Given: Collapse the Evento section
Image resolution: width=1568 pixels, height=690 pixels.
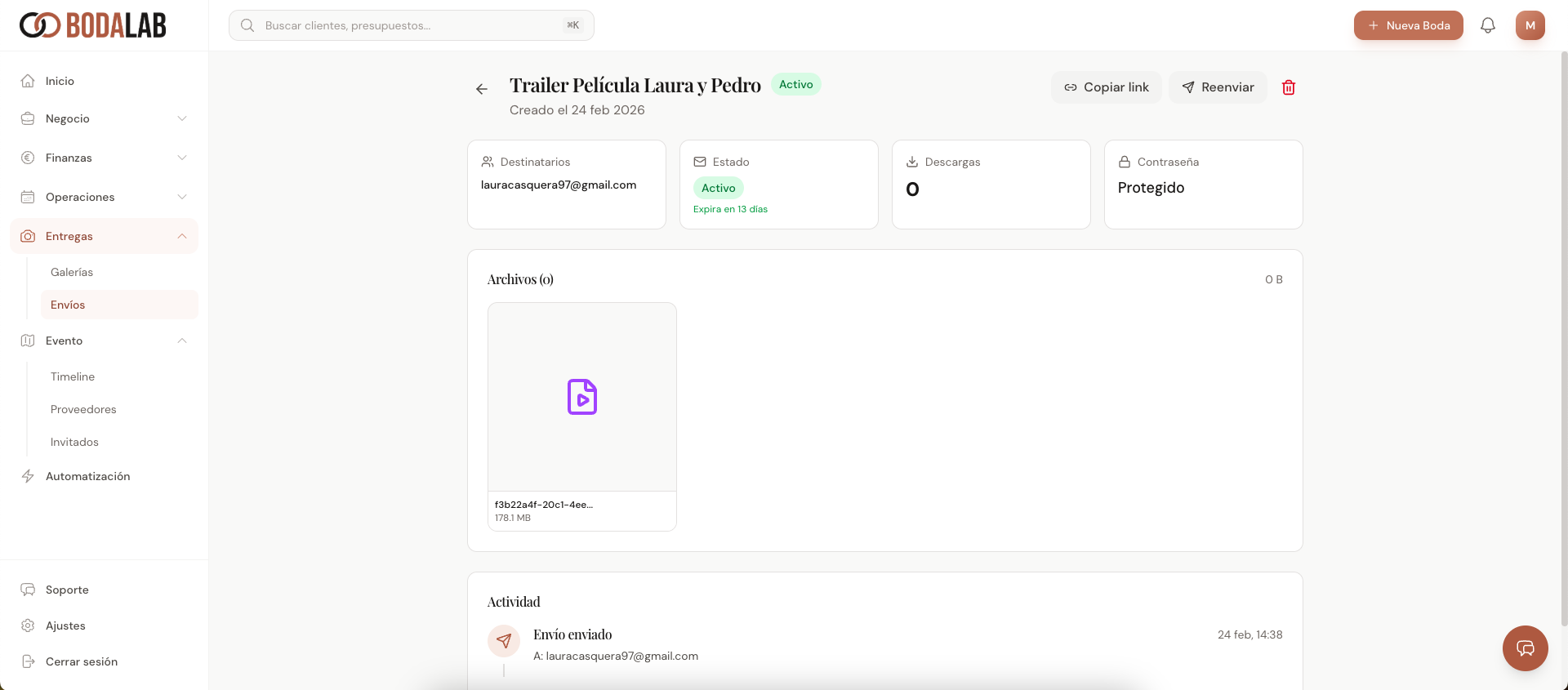Looking at the screenshot, I should [x=104, y=341].
